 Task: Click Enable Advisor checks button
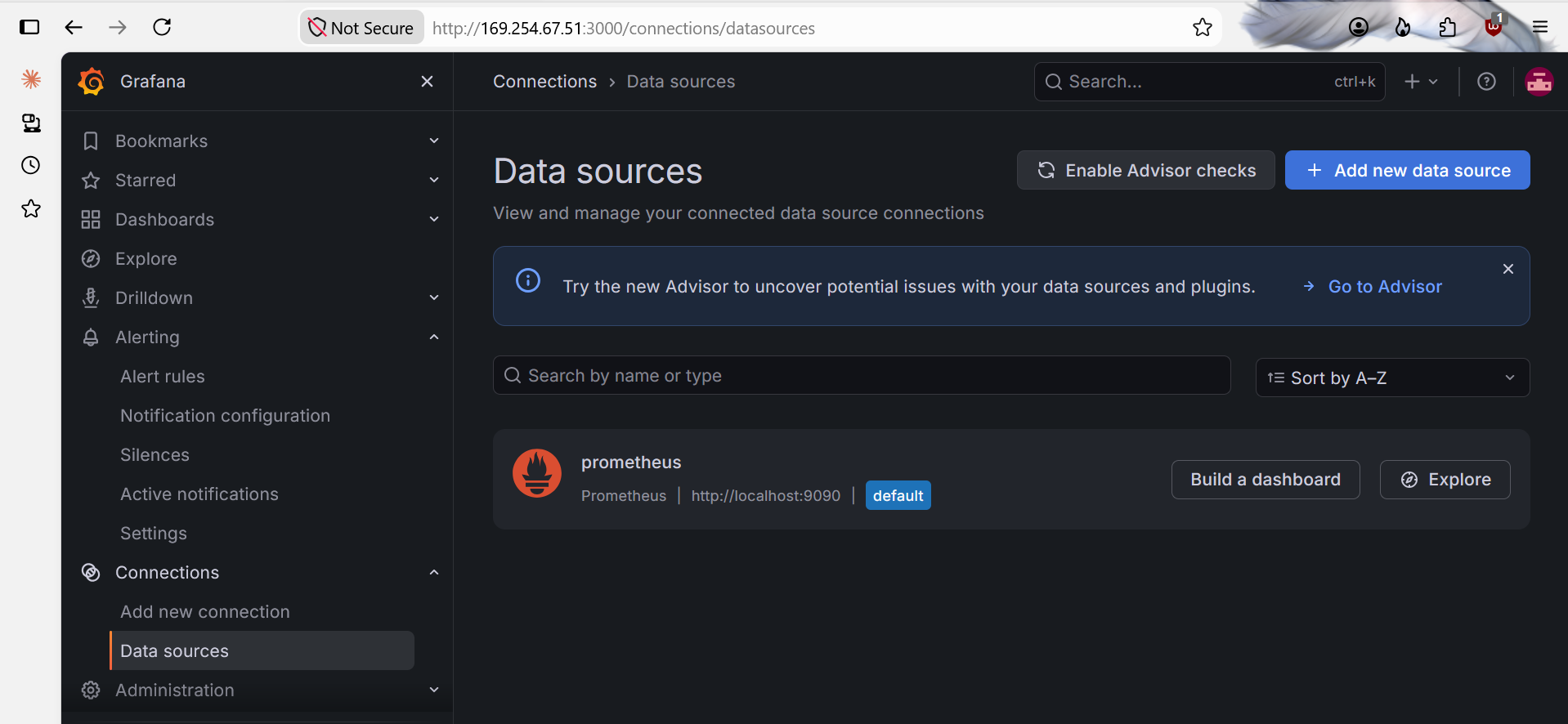tap(1145, 170)
